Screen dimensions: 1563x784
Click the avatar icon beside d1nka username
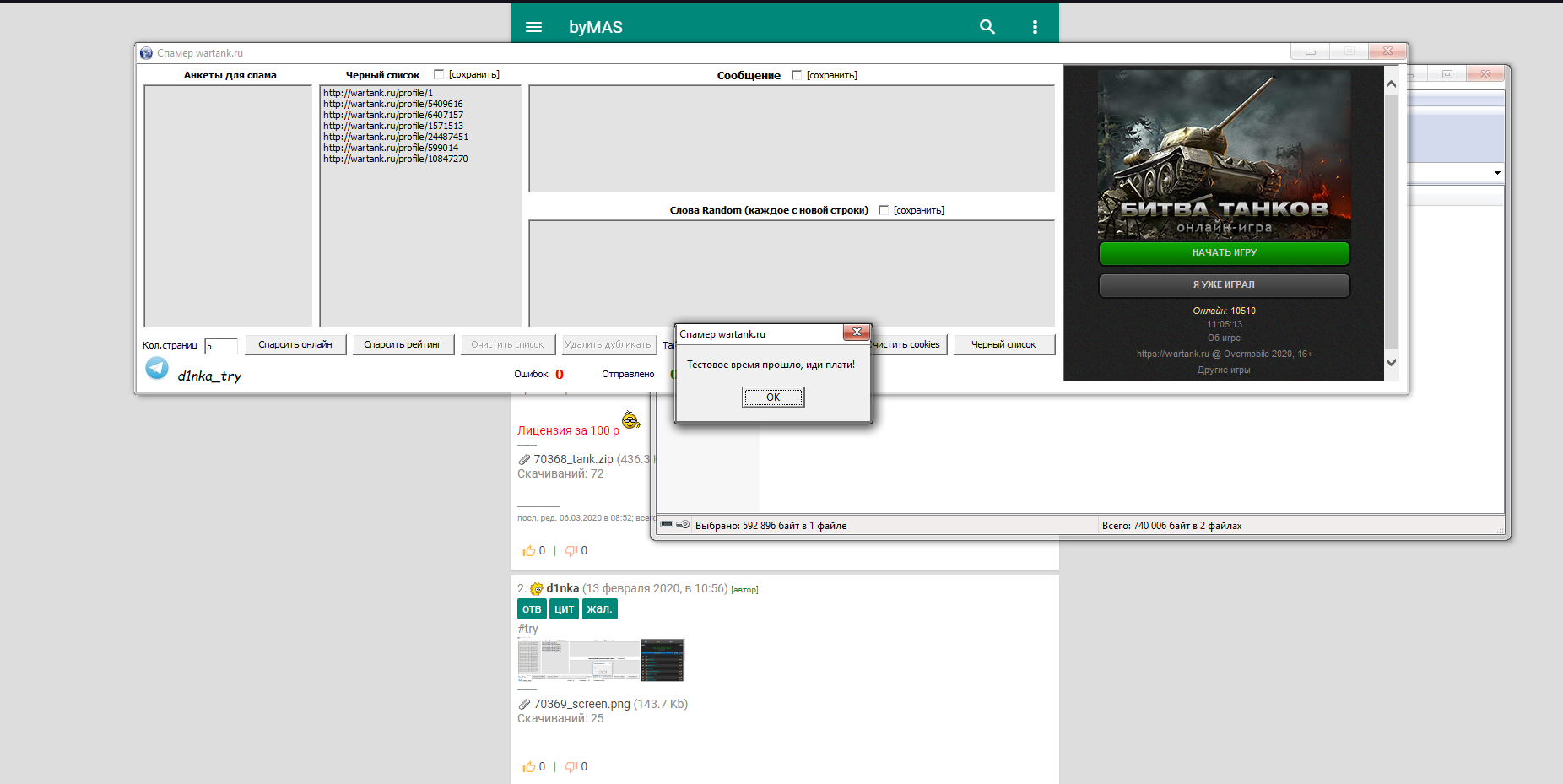coord(537,589)
